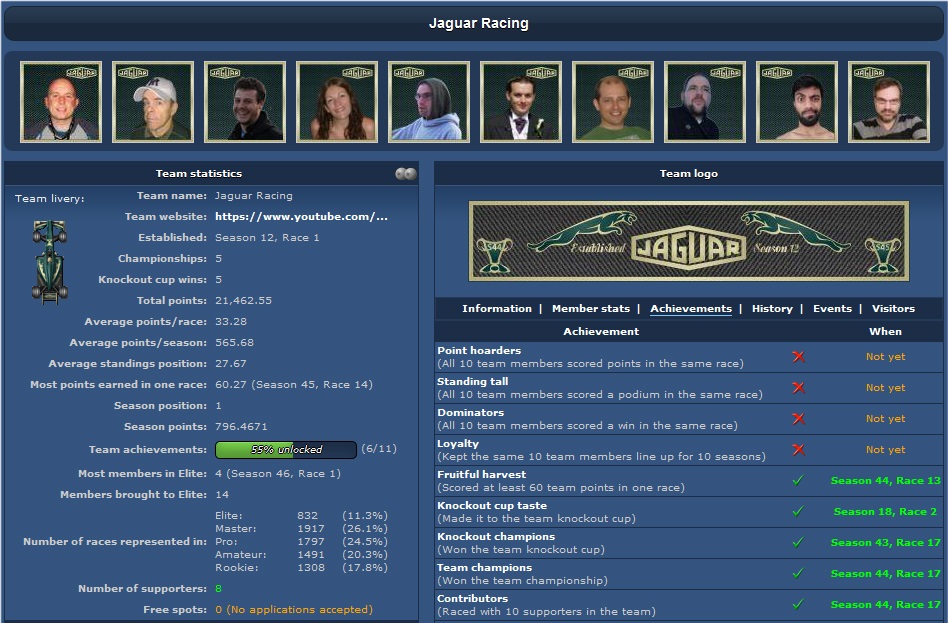Click the Season points value 796.4671
This screenshot has height=623, width=948.
pos(241,426)
